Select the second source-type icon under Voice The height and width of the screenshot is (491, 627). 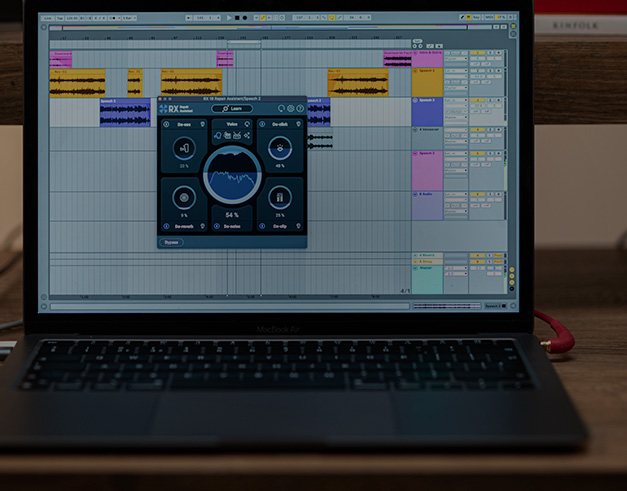228,136
